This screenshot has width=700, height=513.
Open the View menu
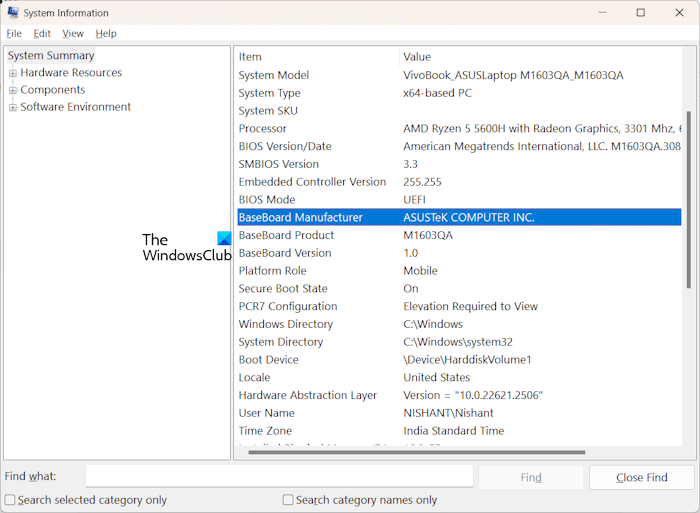point(73,33)
